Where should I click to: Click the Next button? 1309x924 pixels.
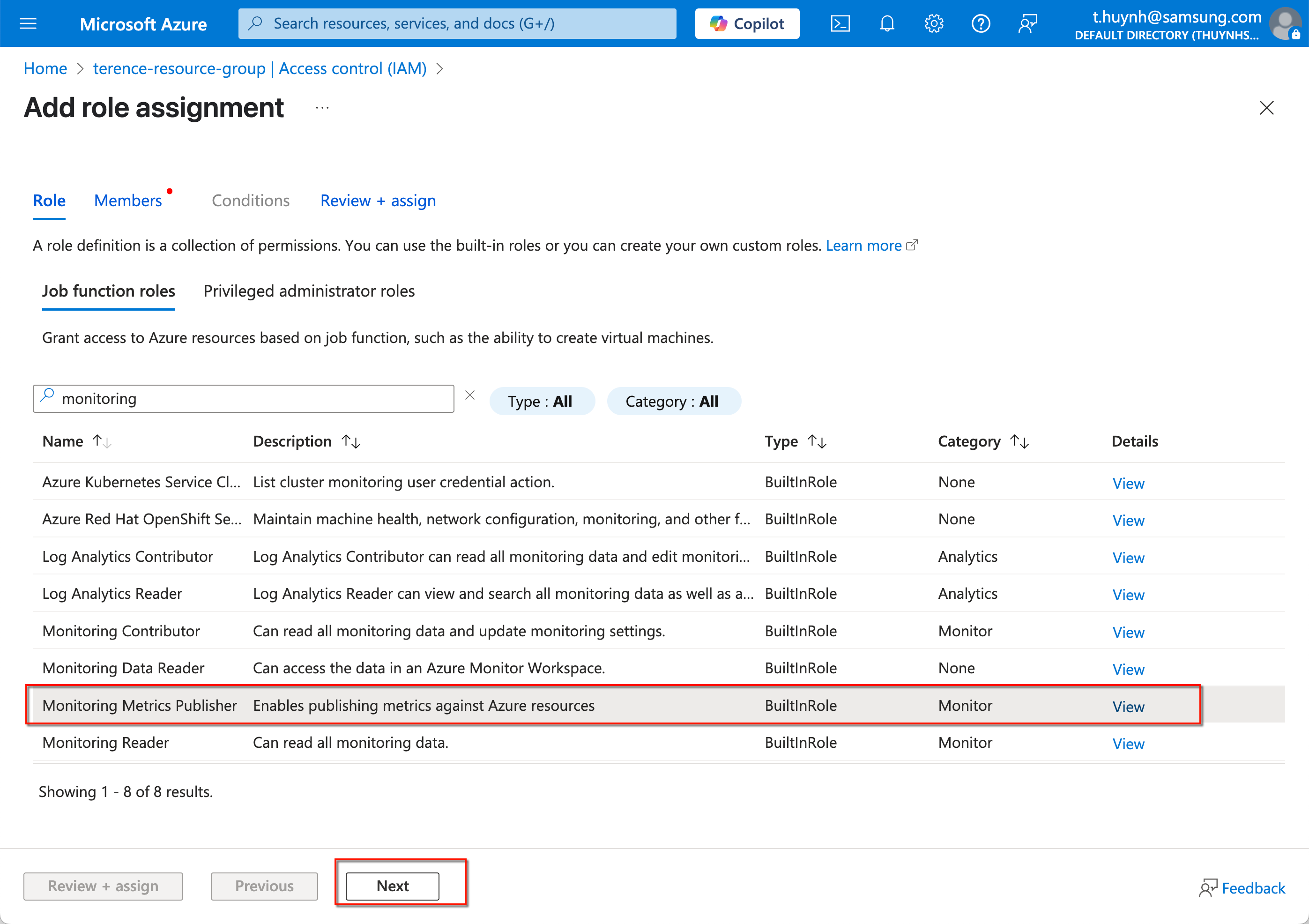(x=392, y=886)
